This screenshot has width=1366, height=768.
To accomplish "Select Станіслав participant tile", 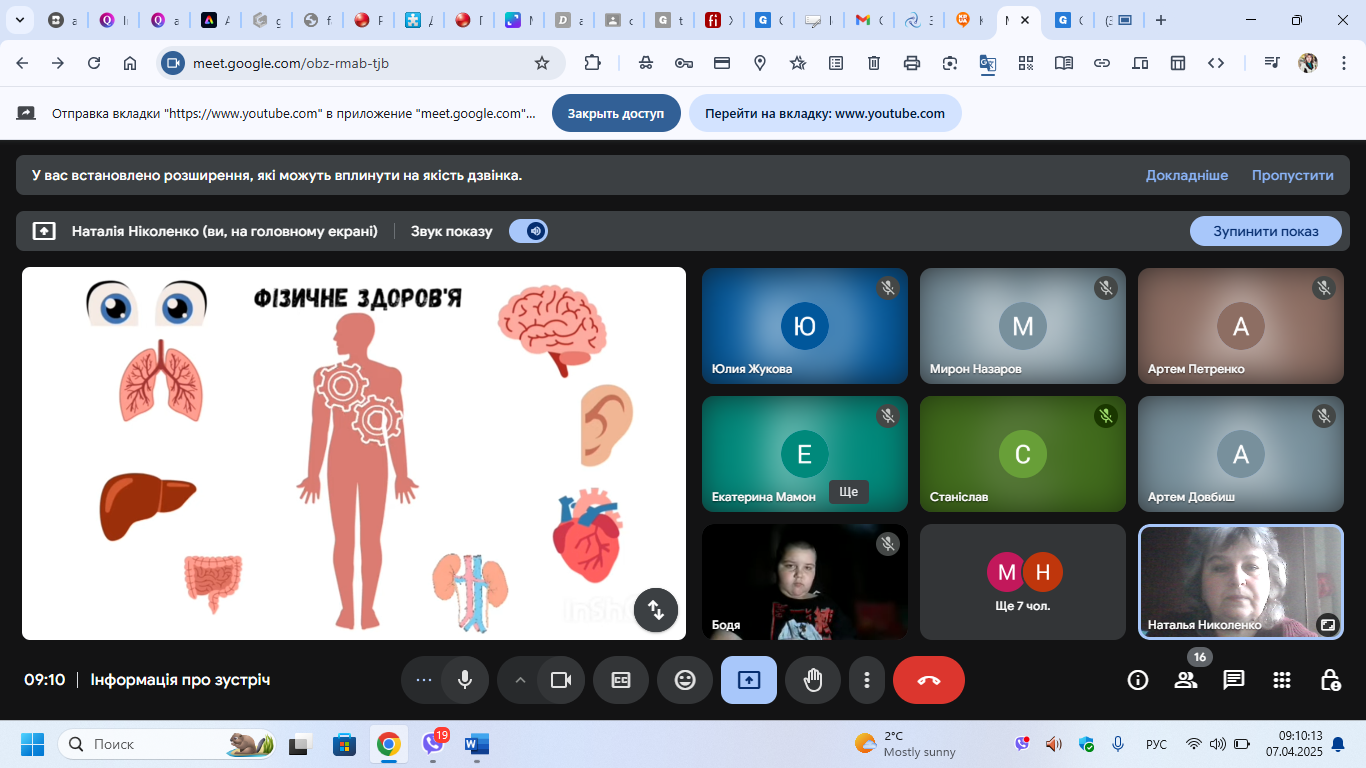I will click(x=1023, y=454).
